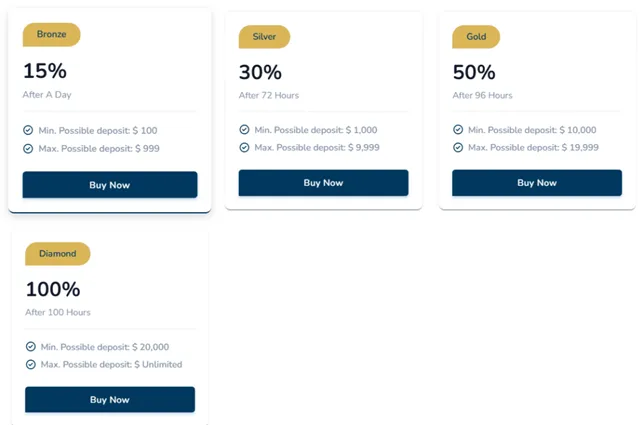The height and width of the screenshot is (425, 643).
Task: Select the Diamond plan badge
Action: pyautogui.click(x=57, y=254)
